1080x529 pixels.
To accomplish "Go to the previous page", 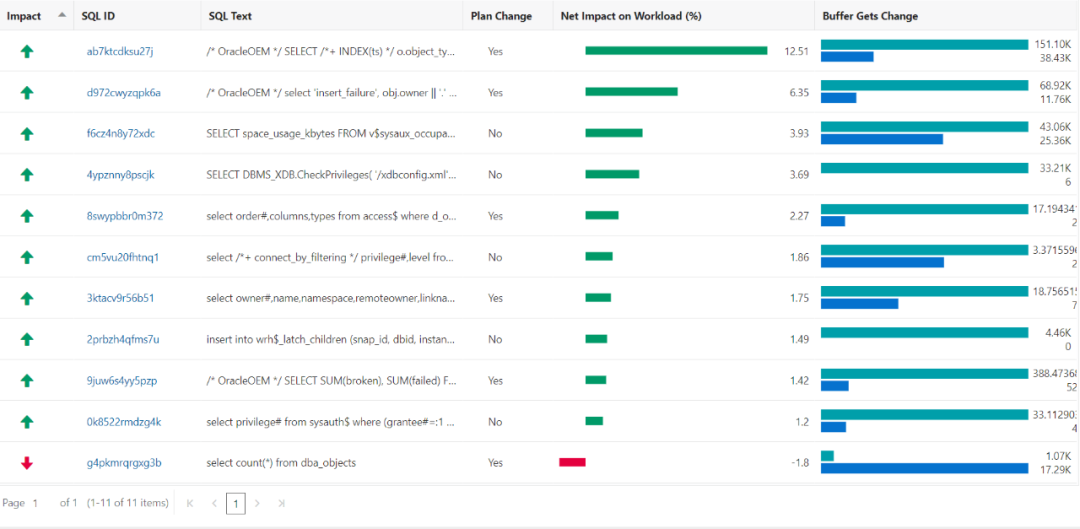I will [214, 503].
